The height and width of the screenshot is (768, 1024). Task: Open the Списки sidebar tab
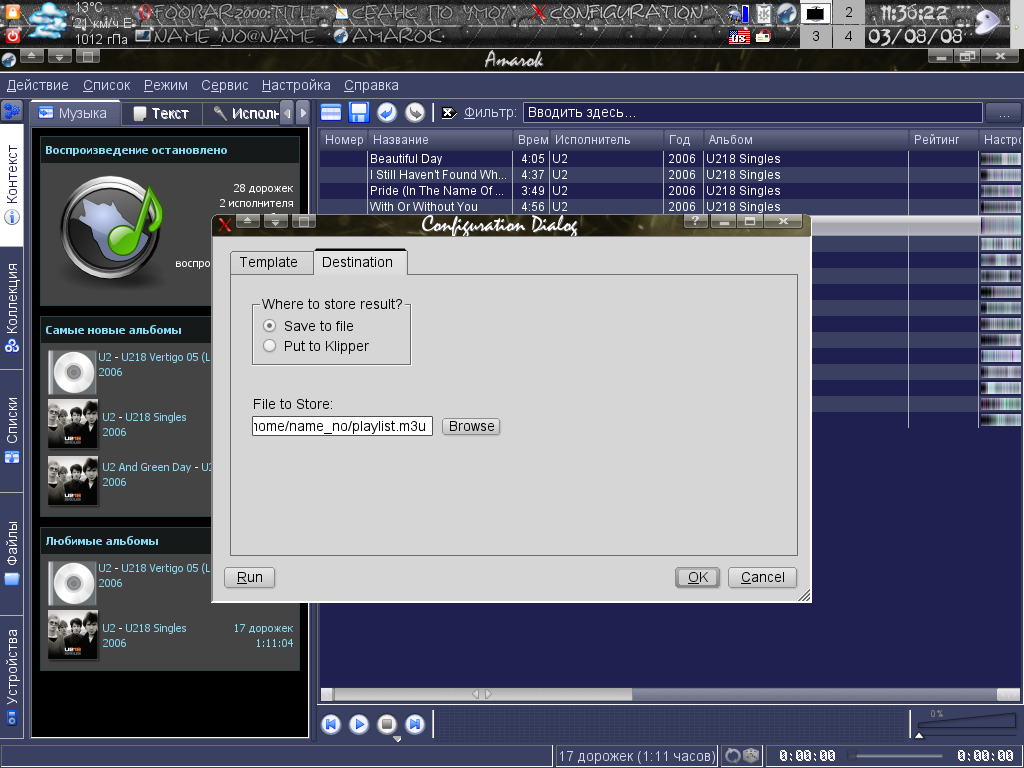pyautogui.click(x=12, y=431)
